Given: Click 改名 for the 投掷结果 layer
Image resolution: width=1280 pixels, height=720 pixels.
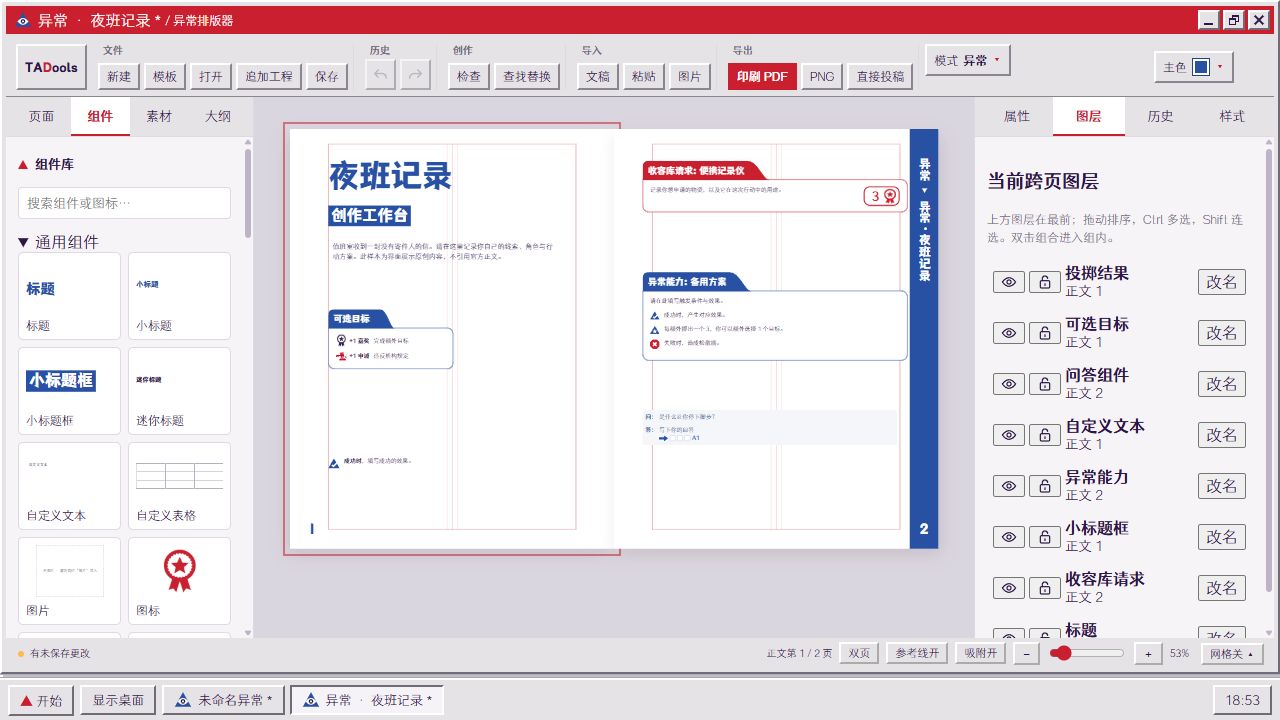Looking at the screenshot, I should [1222, 282].
